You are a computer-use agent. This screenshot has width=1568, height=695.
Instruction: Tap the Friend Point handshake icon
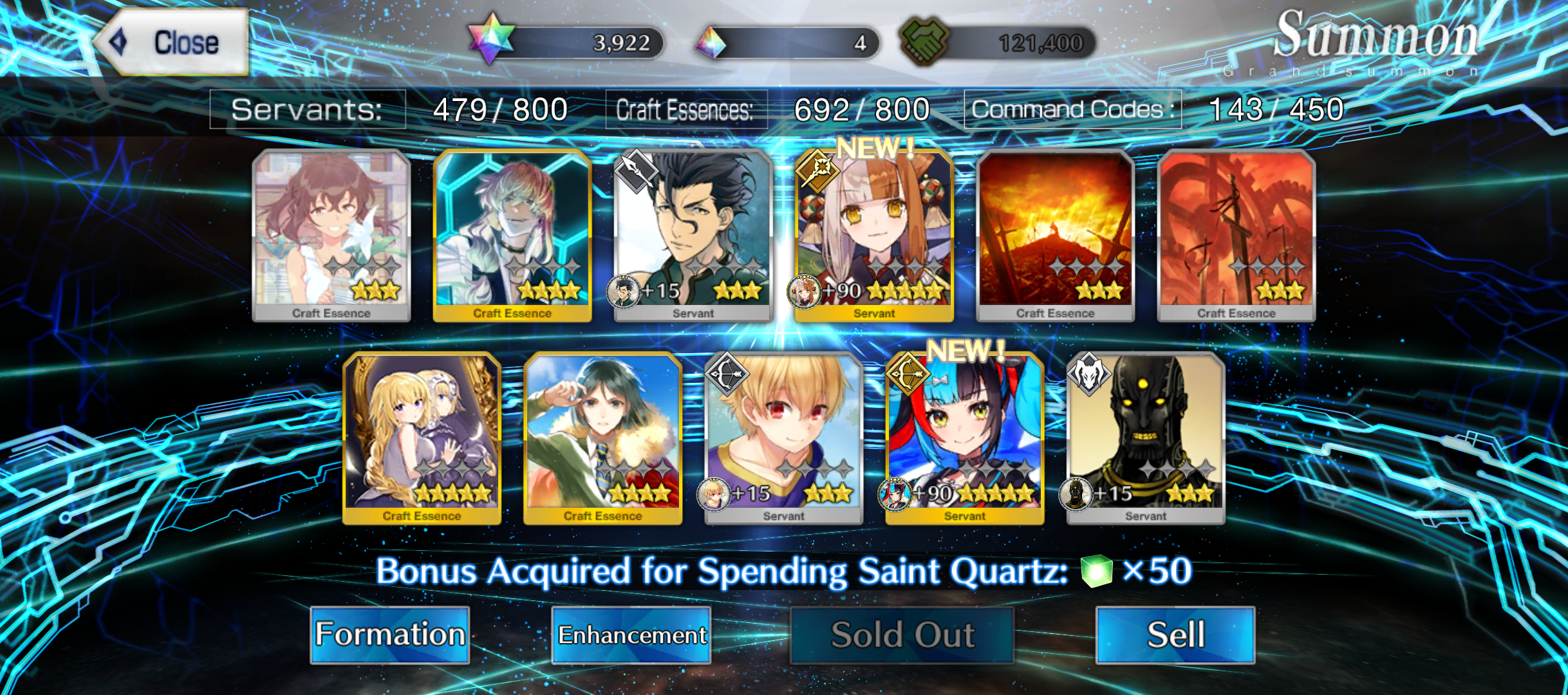(924, 41)
